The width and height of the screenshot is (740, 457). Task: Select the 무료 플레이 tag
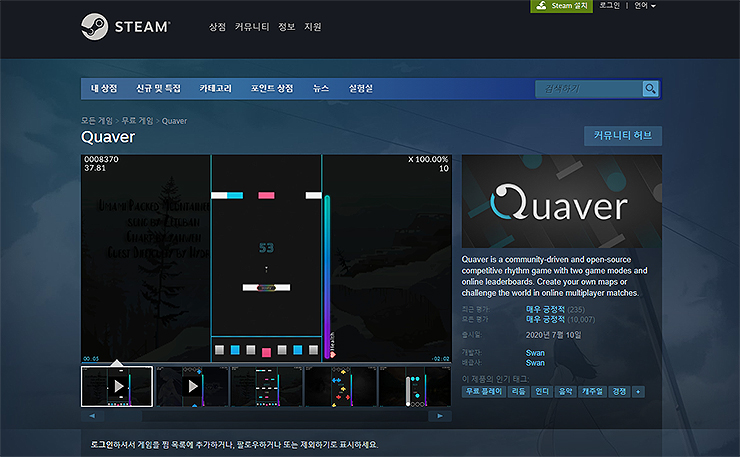pyautogui.click(x=484, y=391)
